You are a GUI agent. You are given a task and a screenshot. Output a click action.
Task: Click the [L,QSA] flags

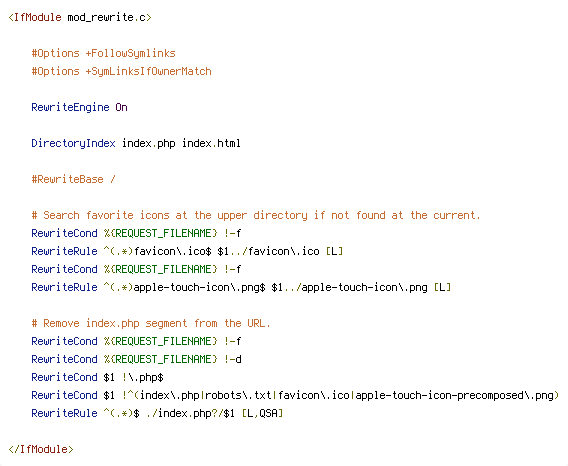(x=263, y=413)
